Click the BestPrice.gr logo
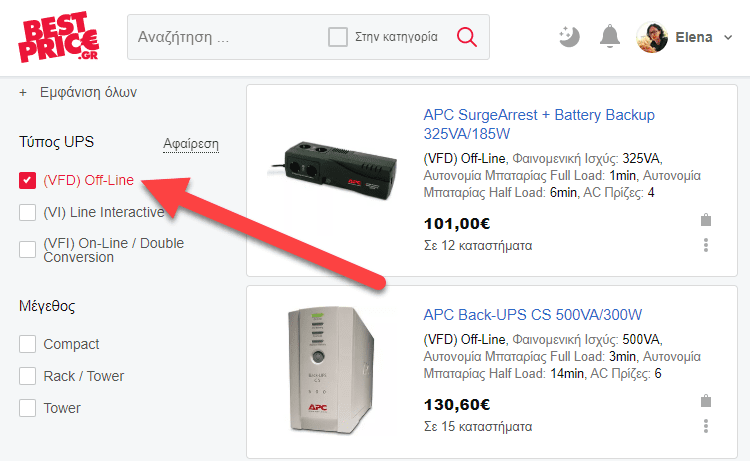 click(58, 37)
